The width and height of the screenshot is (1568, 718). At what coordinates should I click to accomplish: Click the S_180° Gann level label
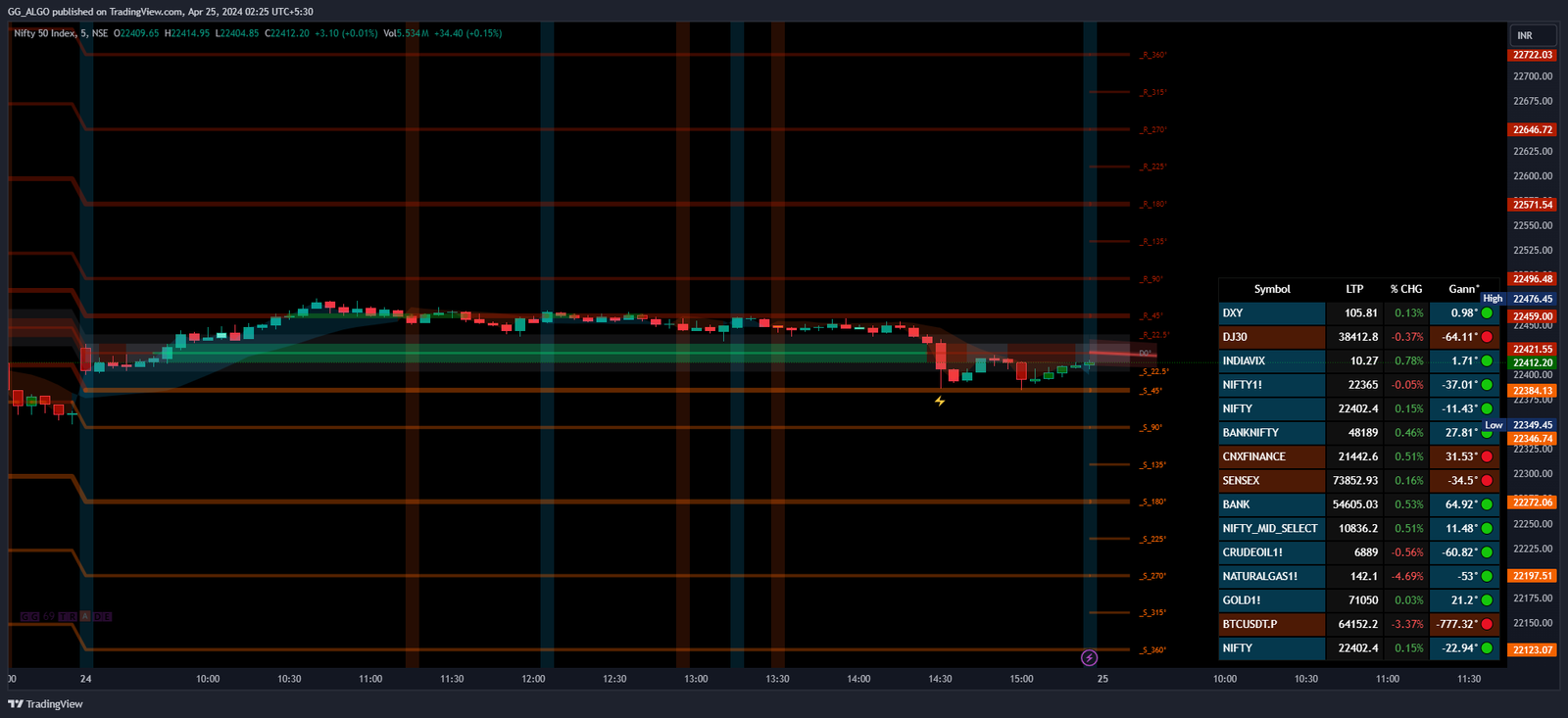point(1153,502)
